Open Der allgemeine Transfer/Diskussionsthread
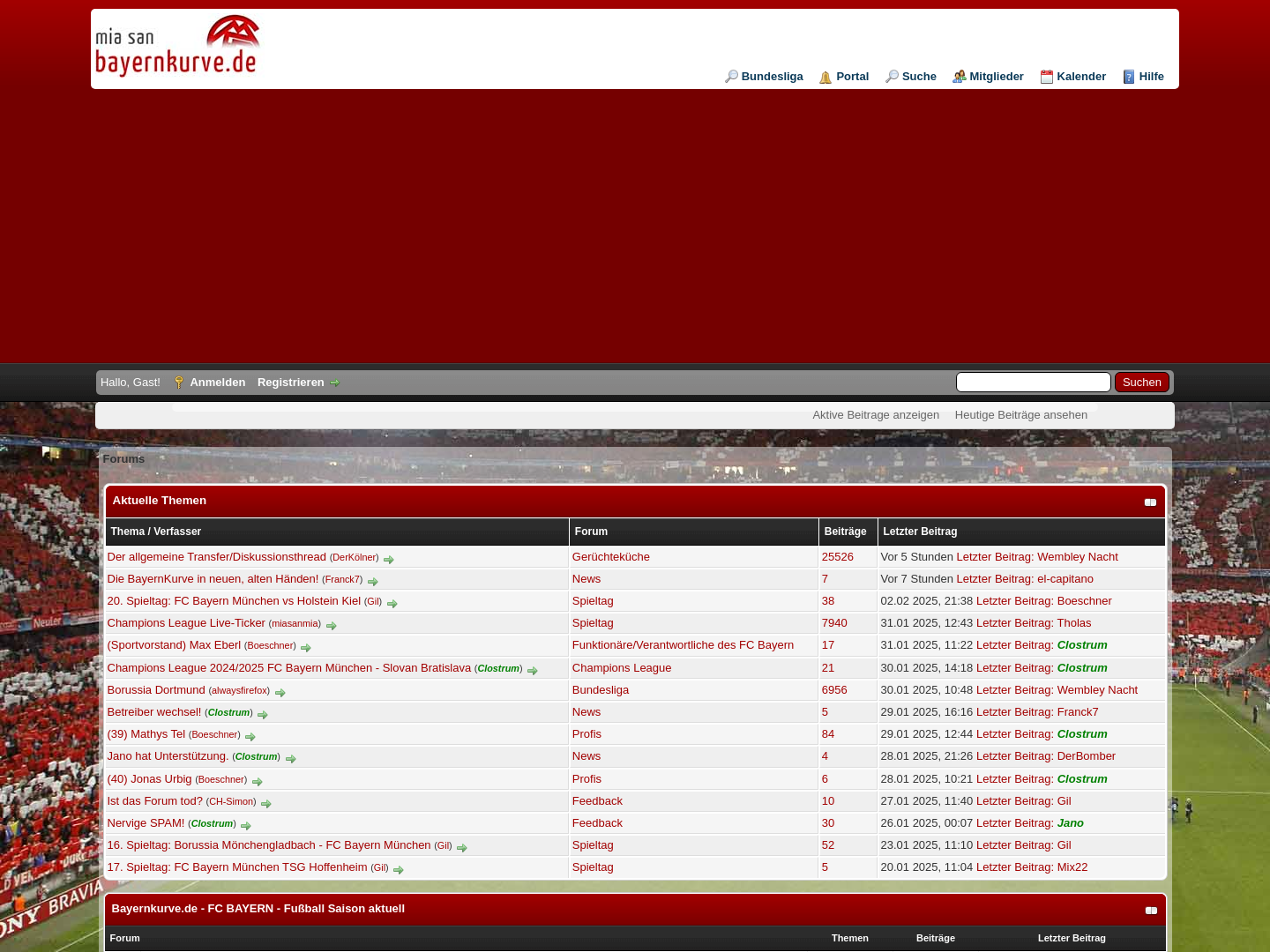 tap(217, 557)
